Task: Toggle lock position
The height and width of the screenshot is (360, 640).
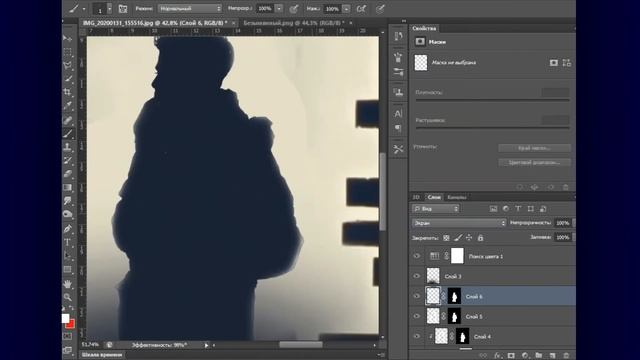Action: (469, 238)
